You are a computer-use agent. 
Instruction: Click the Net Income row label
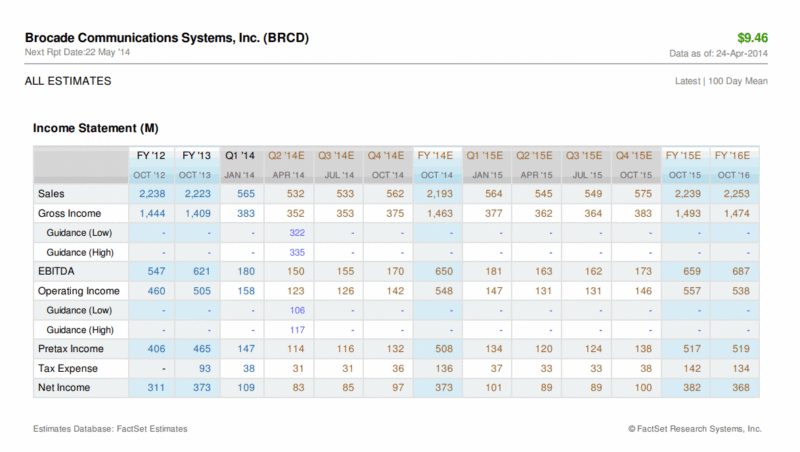pyautogui.click(x=64, y=388)
